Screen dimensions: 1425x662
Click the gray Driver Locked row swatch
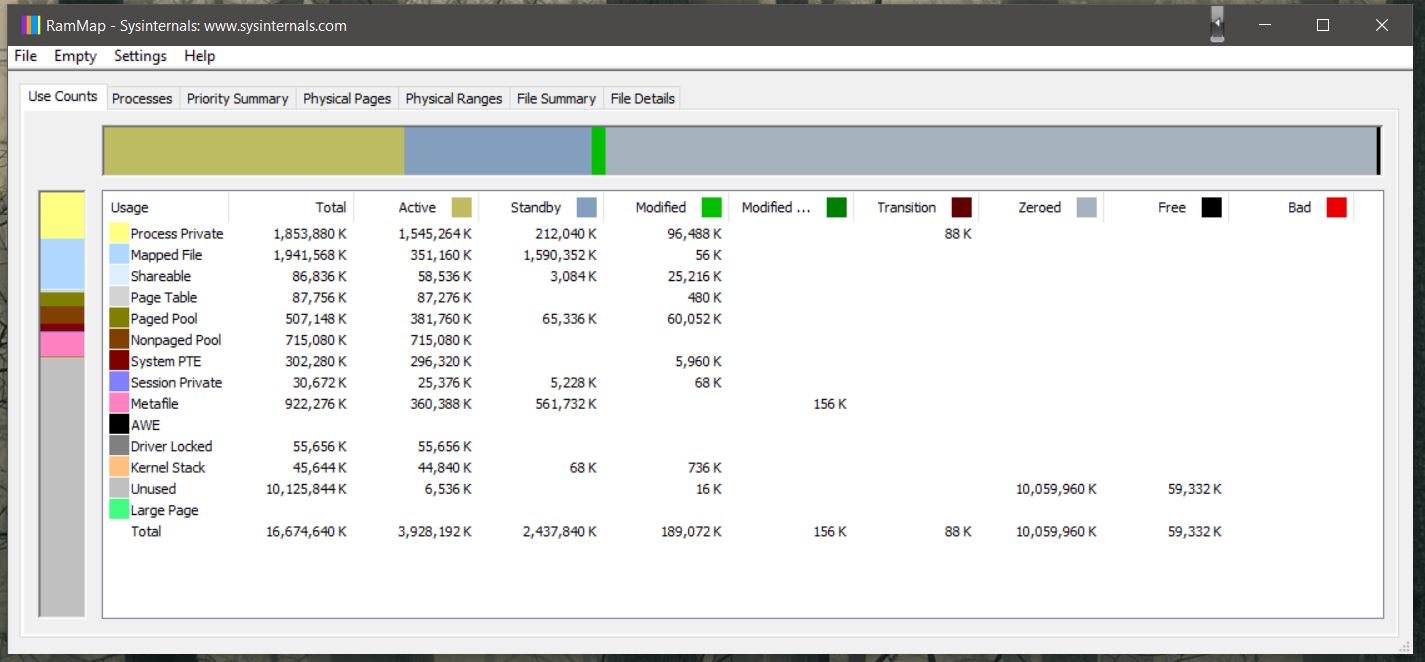[x=119, y=446]
